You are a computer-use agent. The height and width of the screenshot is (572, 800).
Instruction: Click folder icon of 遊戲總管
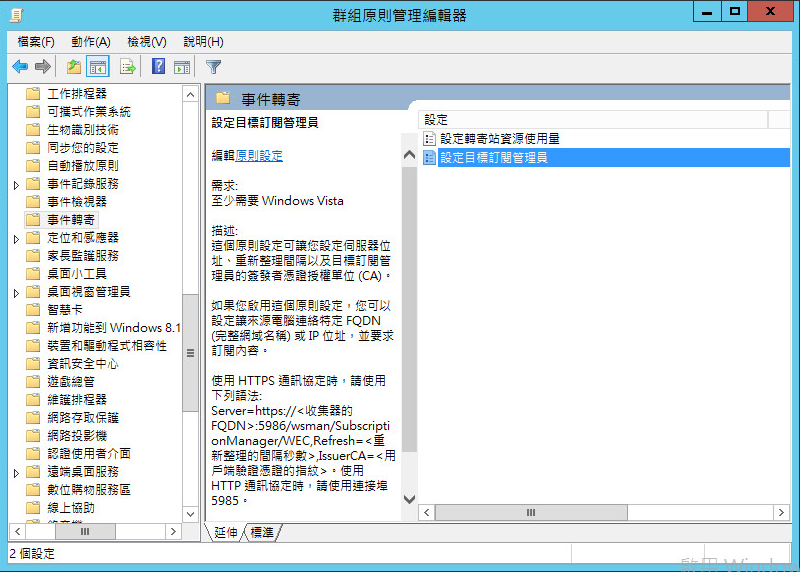coord(33,382)
